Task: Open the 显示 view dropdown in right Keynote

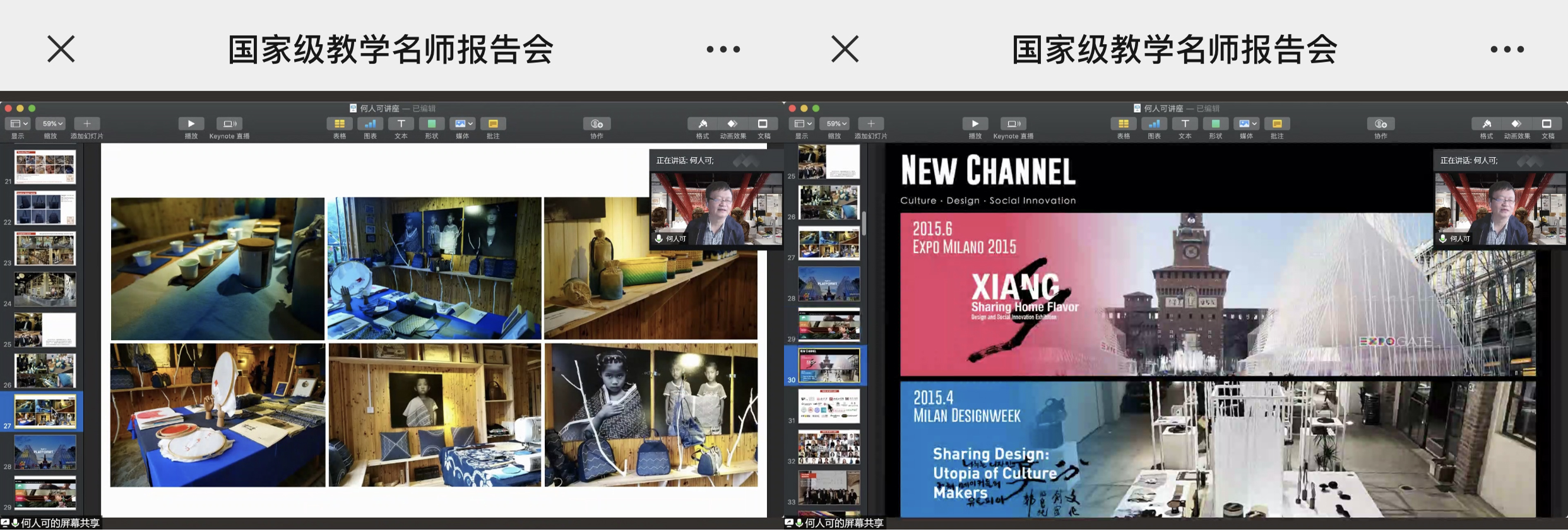Action: [x=802, y=124]
